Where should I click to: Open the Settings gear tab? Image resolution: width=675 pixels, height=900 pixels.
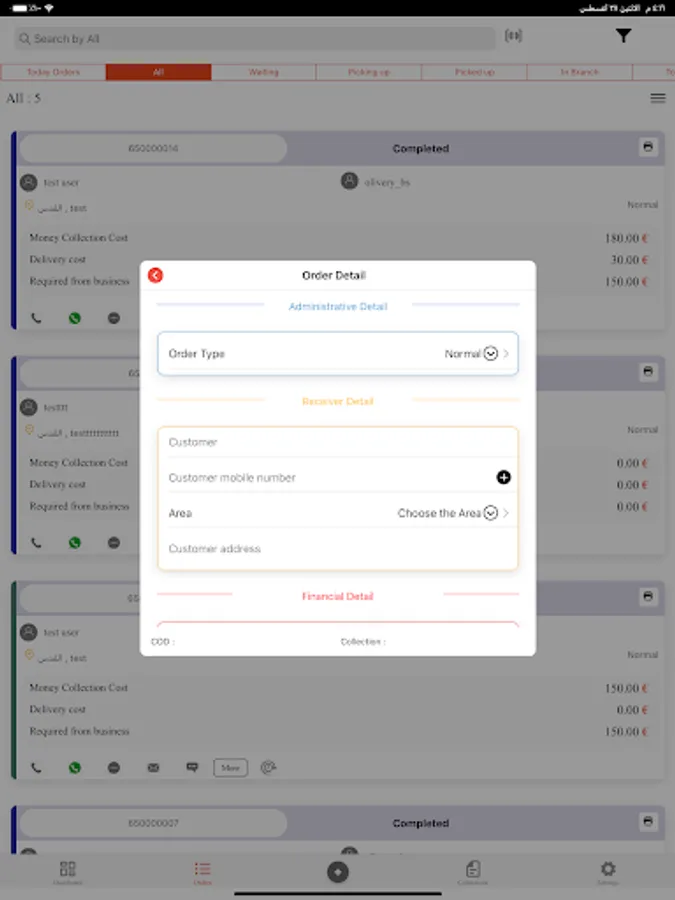(607, 873)
